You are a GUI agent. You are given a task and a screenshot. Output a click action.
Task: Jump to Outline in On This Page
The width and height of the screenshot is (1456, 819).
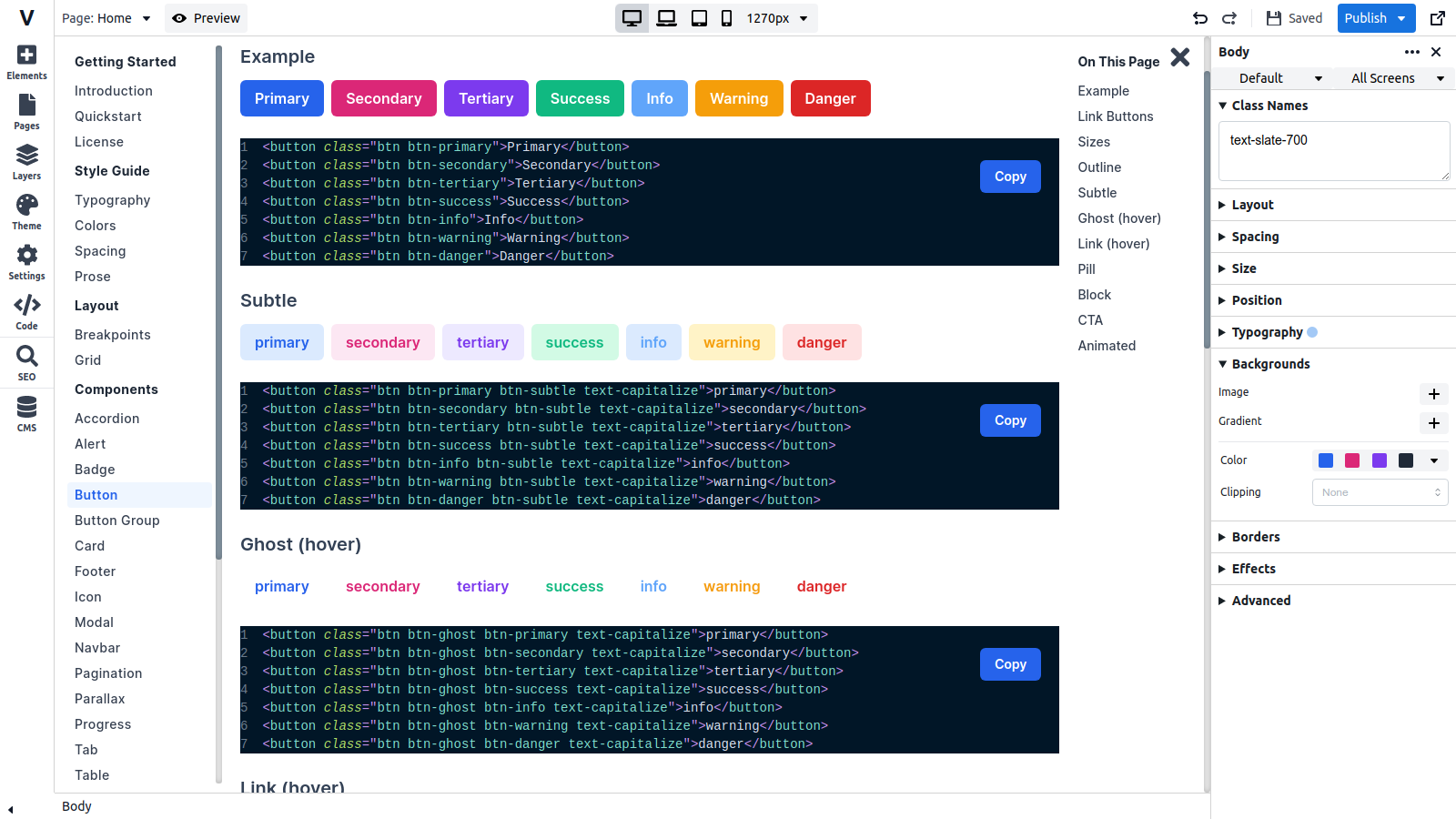click(1099, 167)
